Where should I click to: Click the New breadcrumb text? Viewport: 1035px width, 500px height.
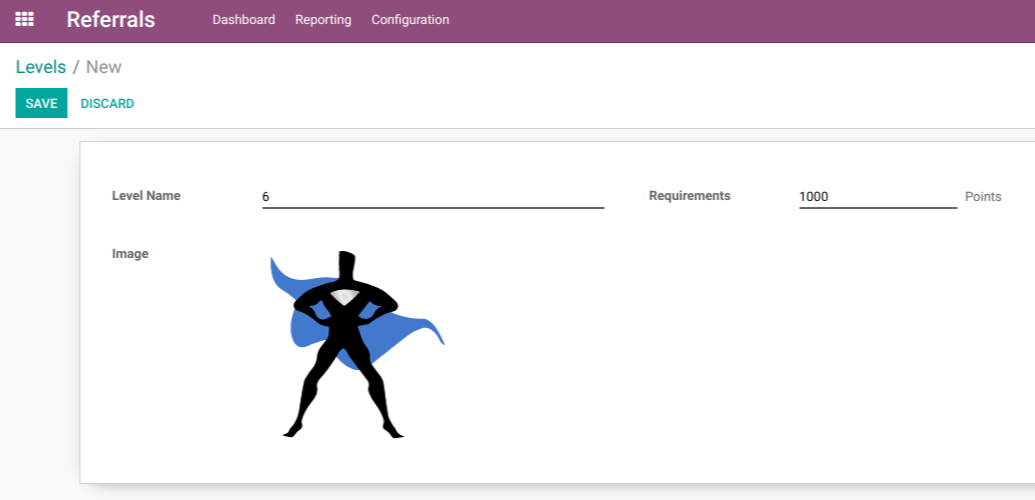(x=104, y=67)
